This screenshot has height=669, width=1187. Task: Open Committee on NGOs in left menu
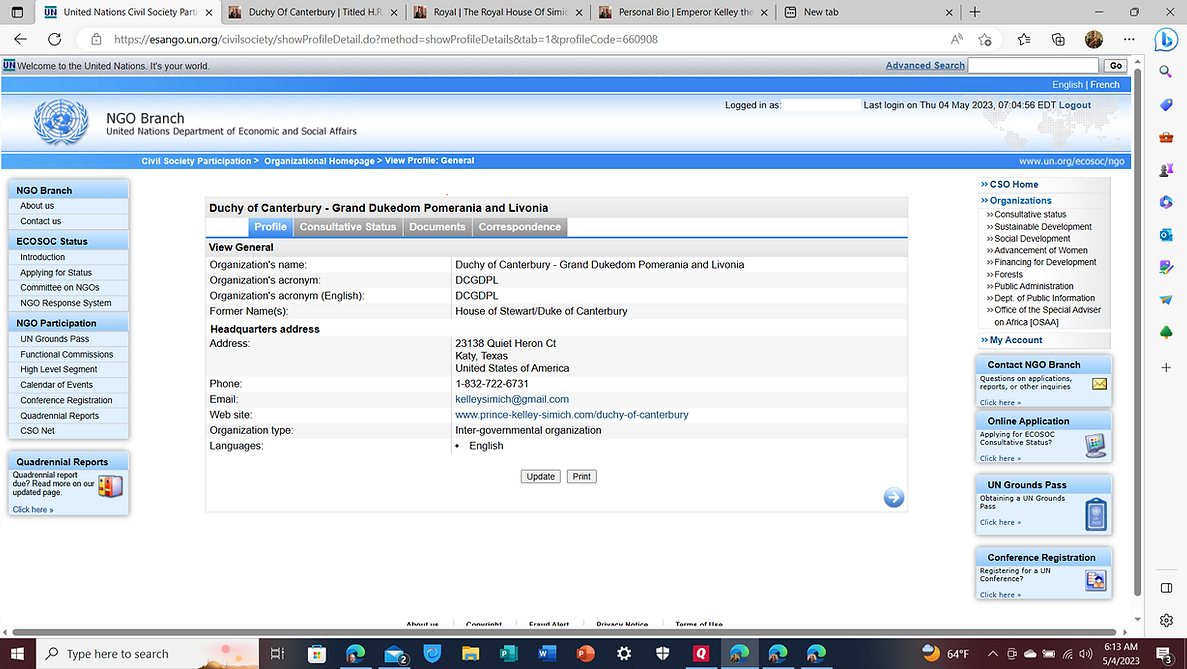[60, 288]
